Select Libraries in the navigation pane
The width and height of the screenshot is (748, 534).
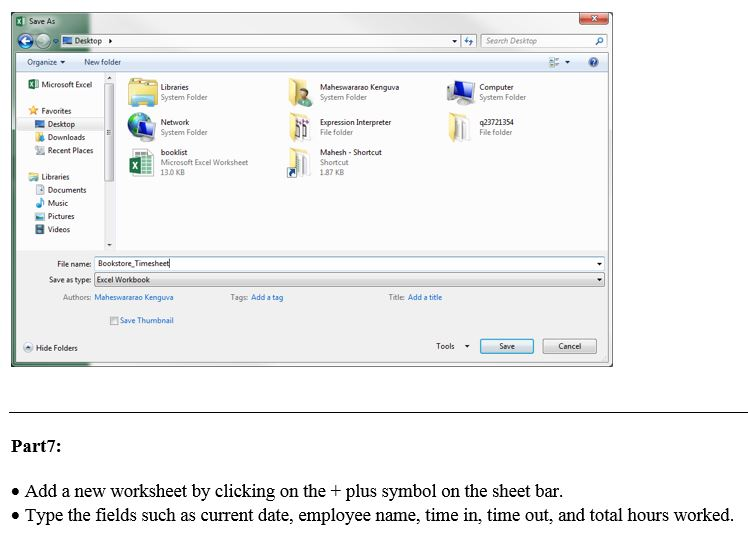click(55, 177)
